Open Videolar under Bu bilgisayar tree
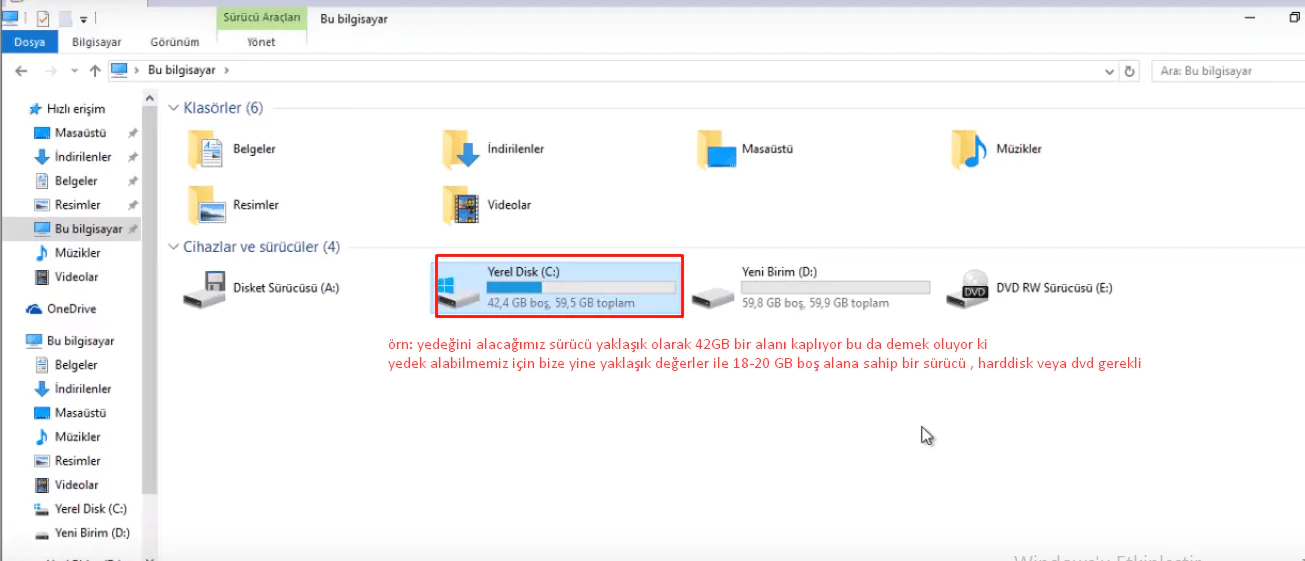 pos(66,485)
